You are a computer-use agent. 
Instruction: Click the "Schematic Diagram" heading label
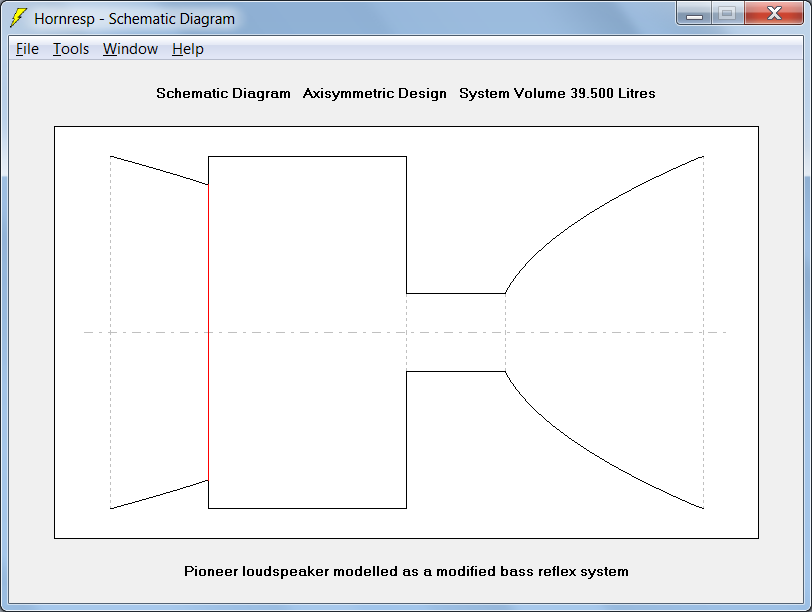[x=223, y=93]
